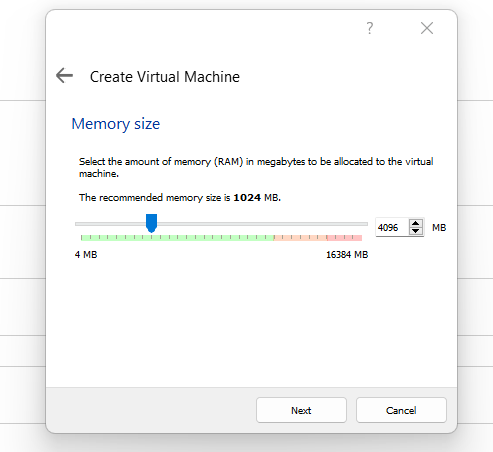The height and width of the screenshot is (452, 493).
Task: Click the 'Memory size' heading
Action: (116, 124)
